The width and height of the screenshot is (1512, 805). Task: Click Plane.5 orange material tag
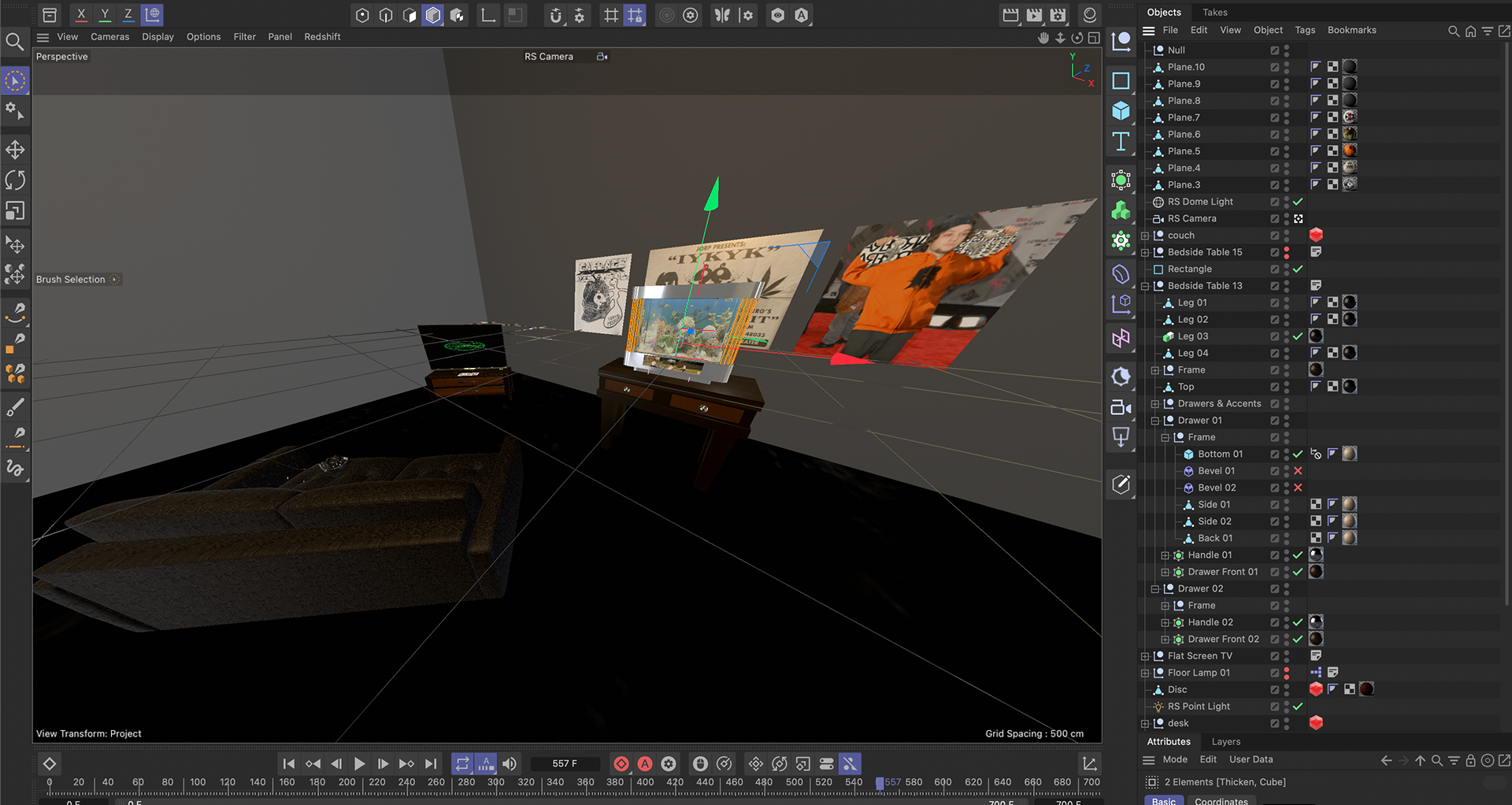[1350, 150]
